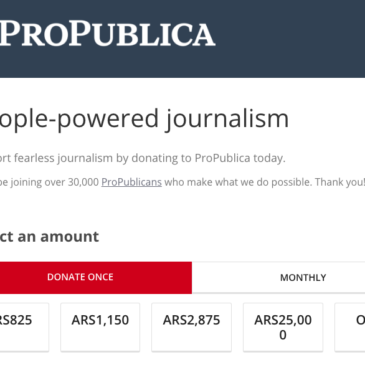
Task: Click the fearless journalism description sentence
Action: coord(143,158)
